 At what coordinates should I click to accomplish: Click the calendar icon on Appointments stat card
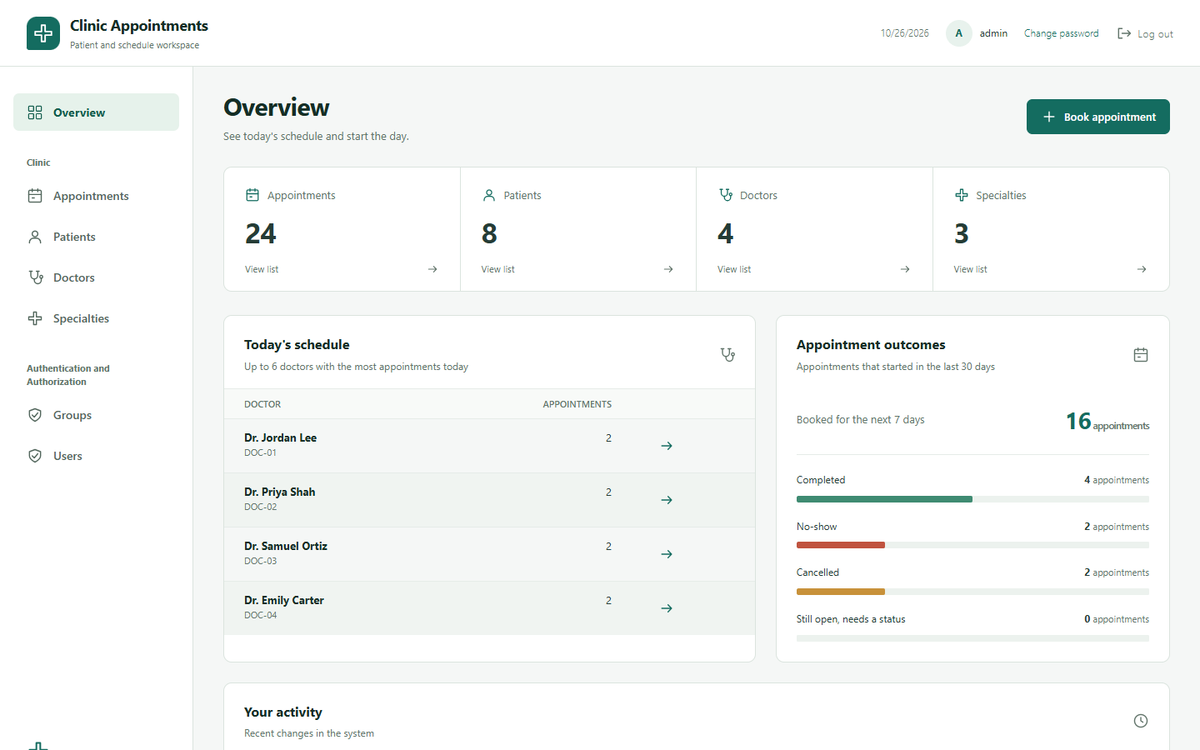point(252,195)
